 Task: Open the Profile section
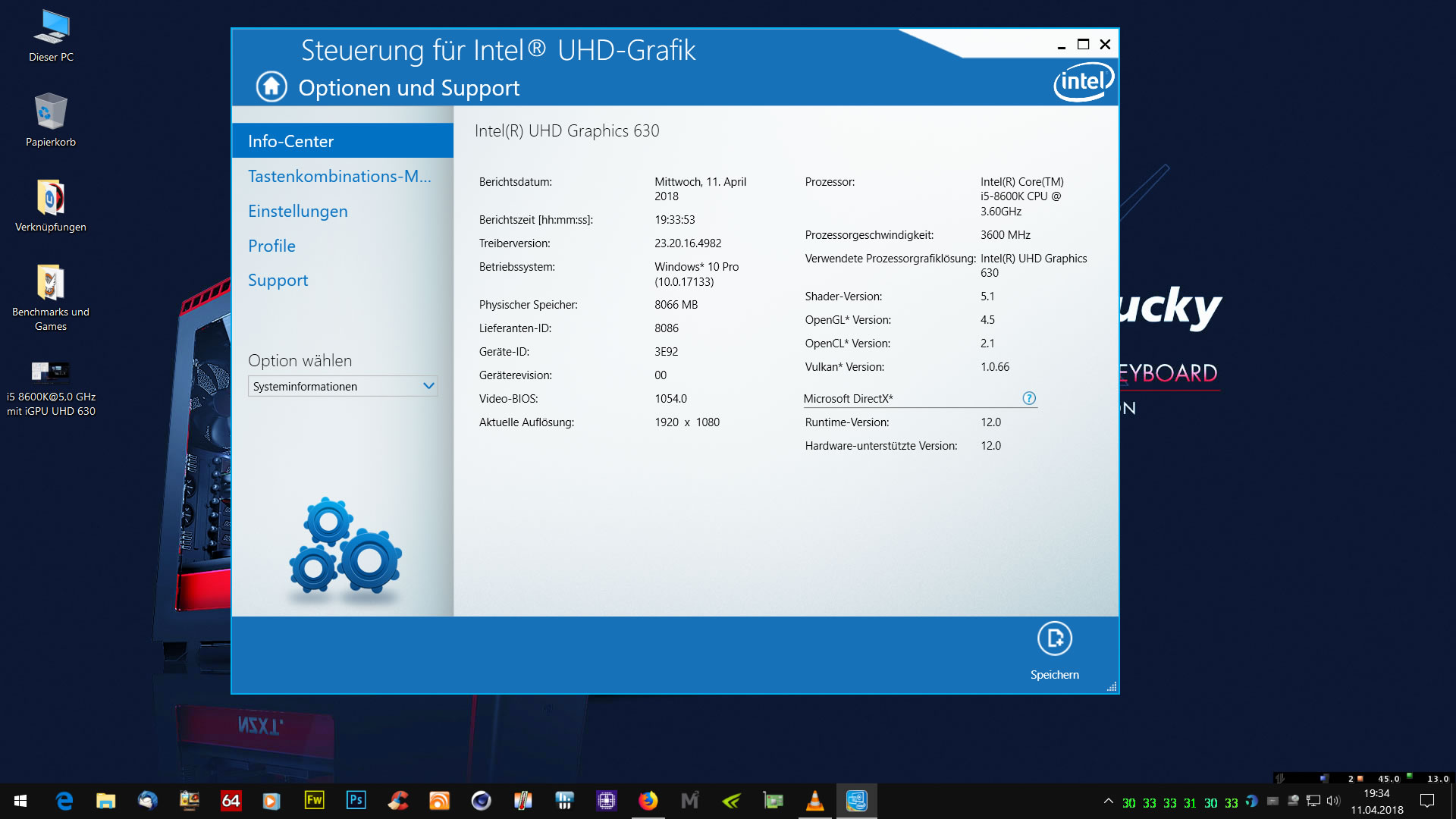point(271,246)
